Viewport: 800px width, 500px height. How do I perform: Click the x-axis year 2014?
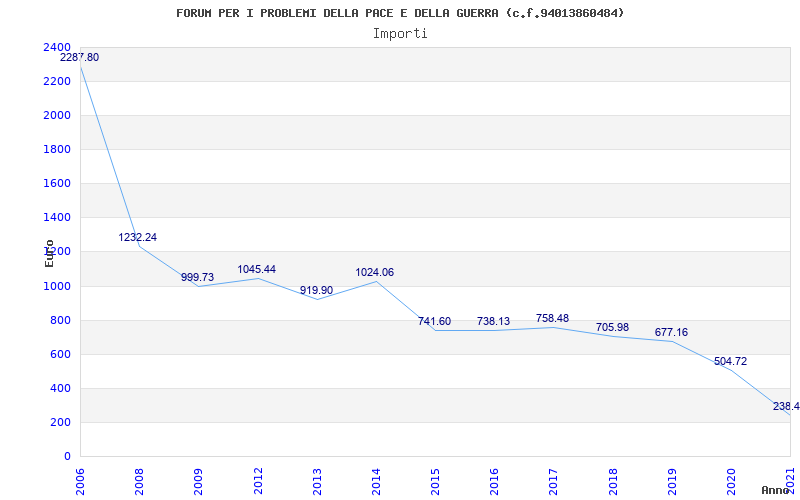[377, 482]
